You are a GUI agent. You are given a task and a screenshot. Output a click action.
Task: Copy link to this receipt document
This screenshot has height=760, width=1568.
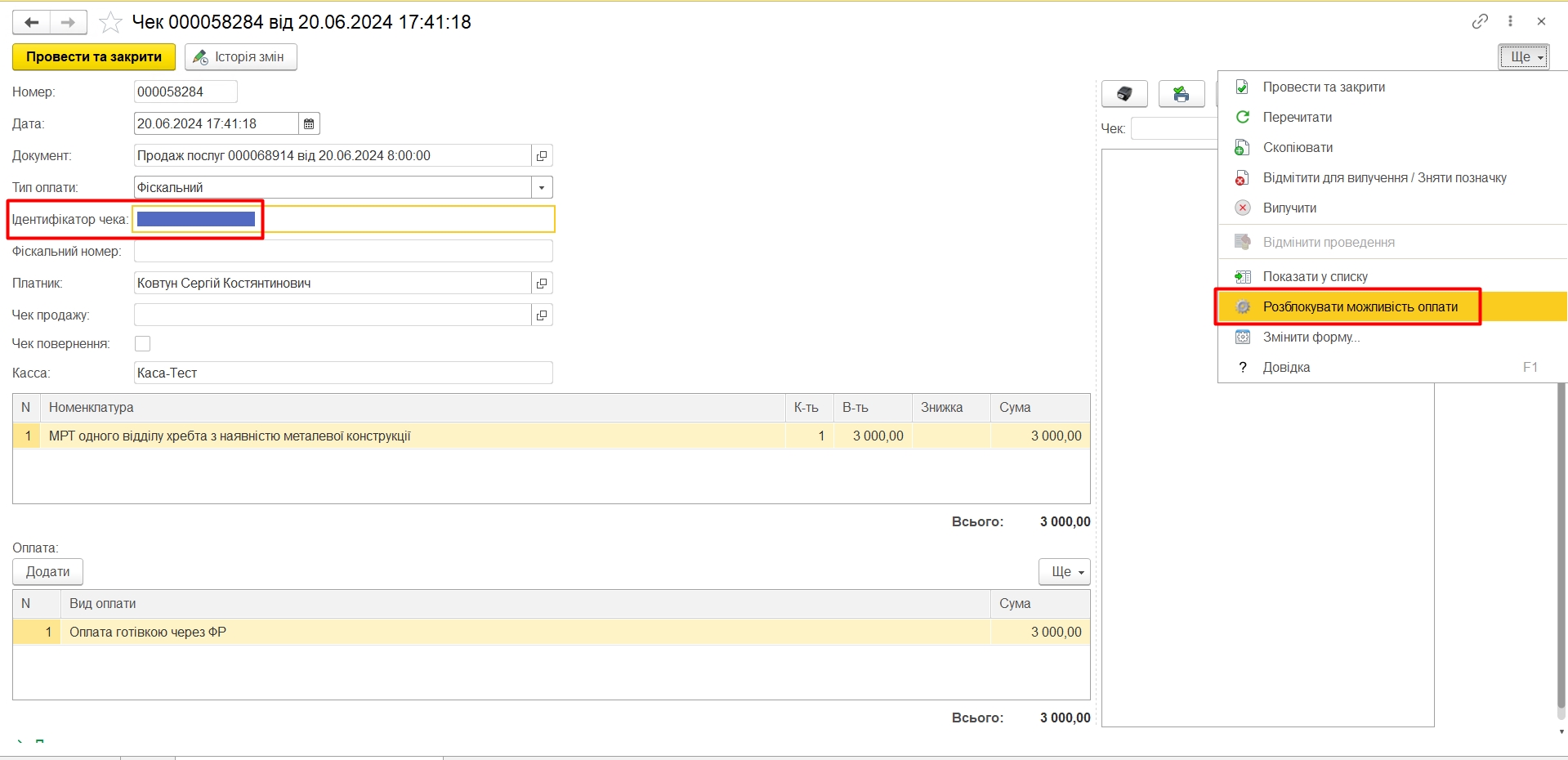(1480, 22)
